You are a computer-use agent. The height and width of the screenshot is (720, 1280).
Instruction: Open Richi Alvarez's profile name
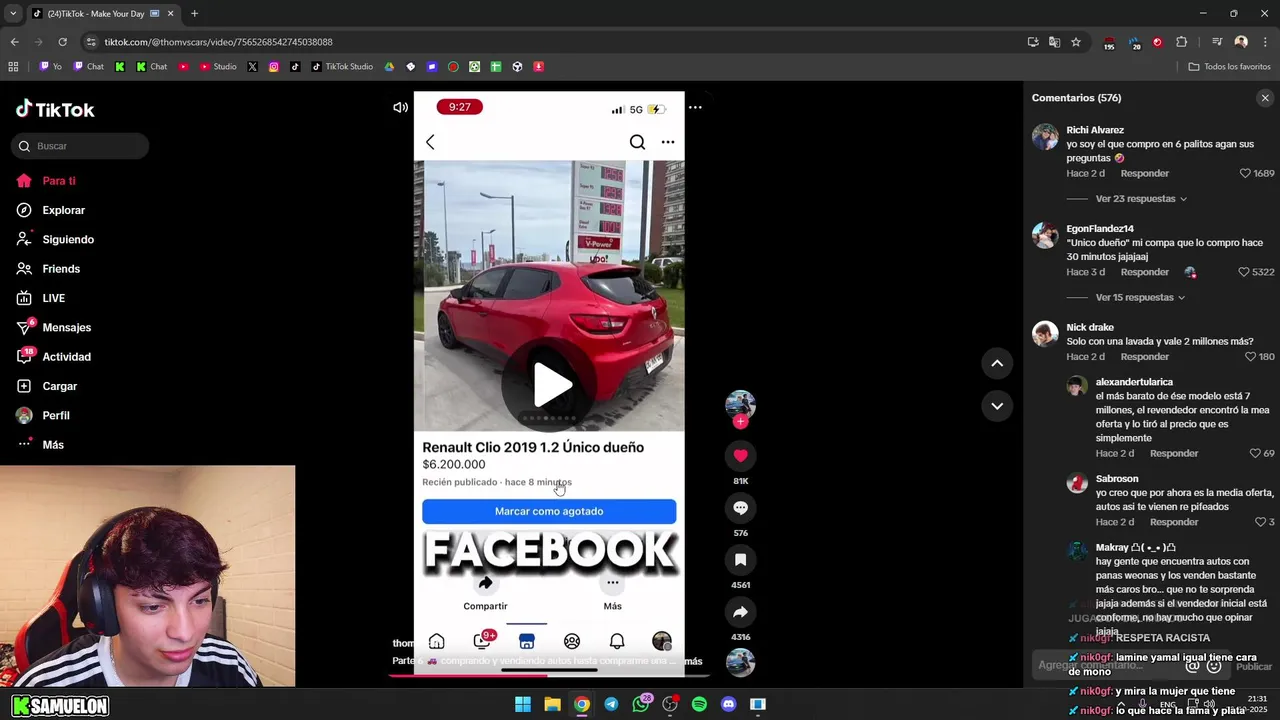pos(1095,130)
